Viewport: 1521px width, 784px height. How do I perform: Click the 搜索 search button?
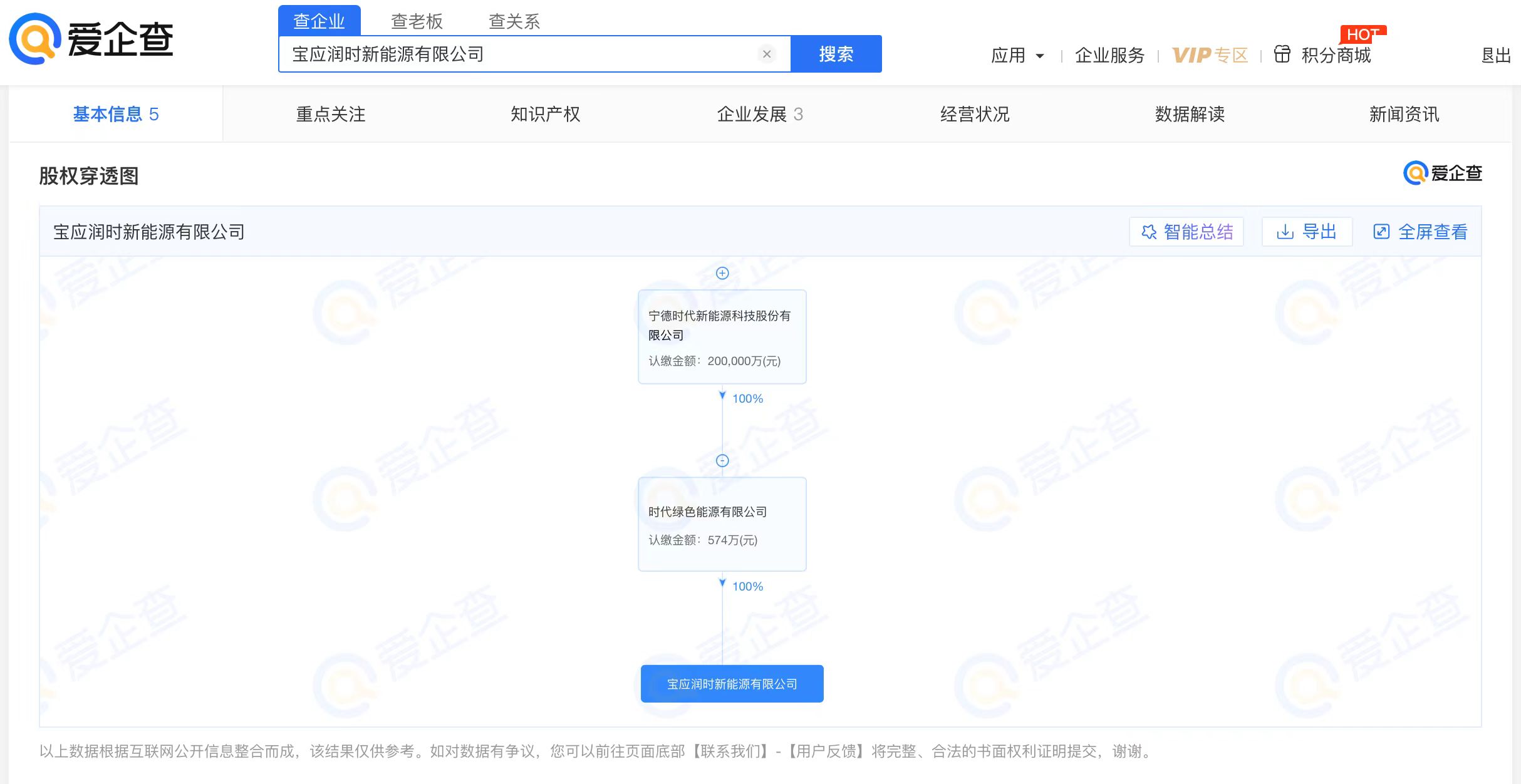(836, 54)
